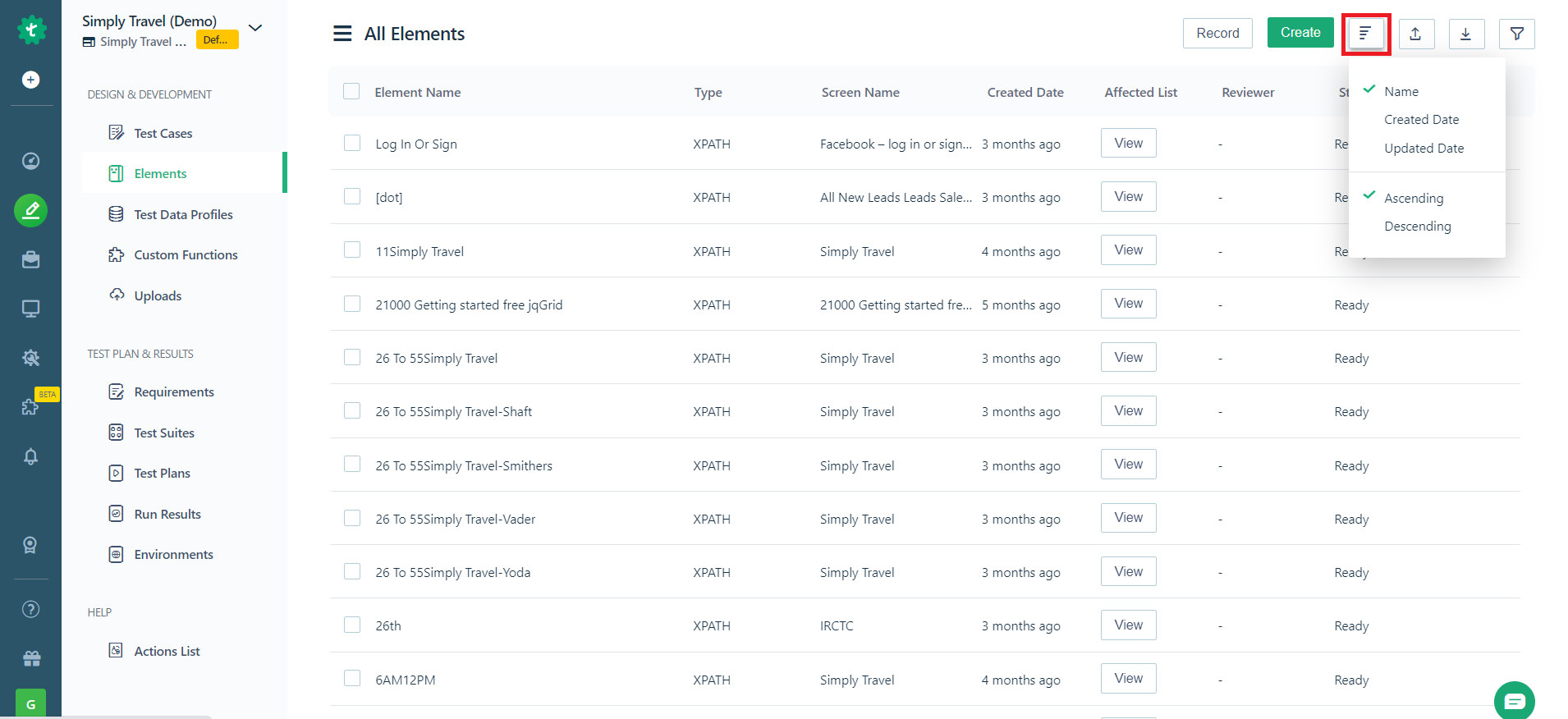Viewport: 1568px width, 719px height.
Task: Check the box for Log In Or Sign
Action: 352,143
